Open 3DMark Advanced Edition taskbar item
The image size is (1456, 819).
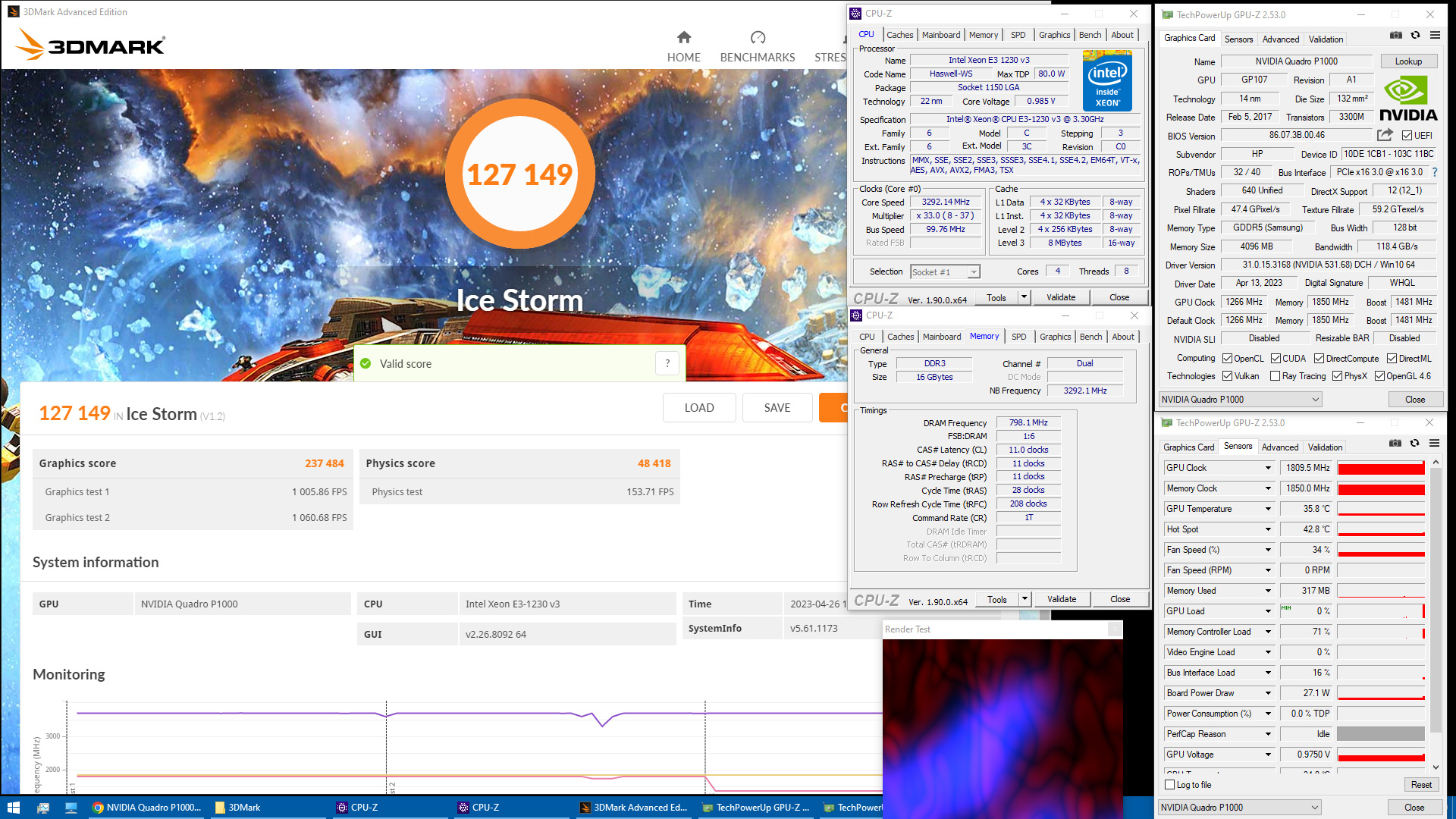633,808
